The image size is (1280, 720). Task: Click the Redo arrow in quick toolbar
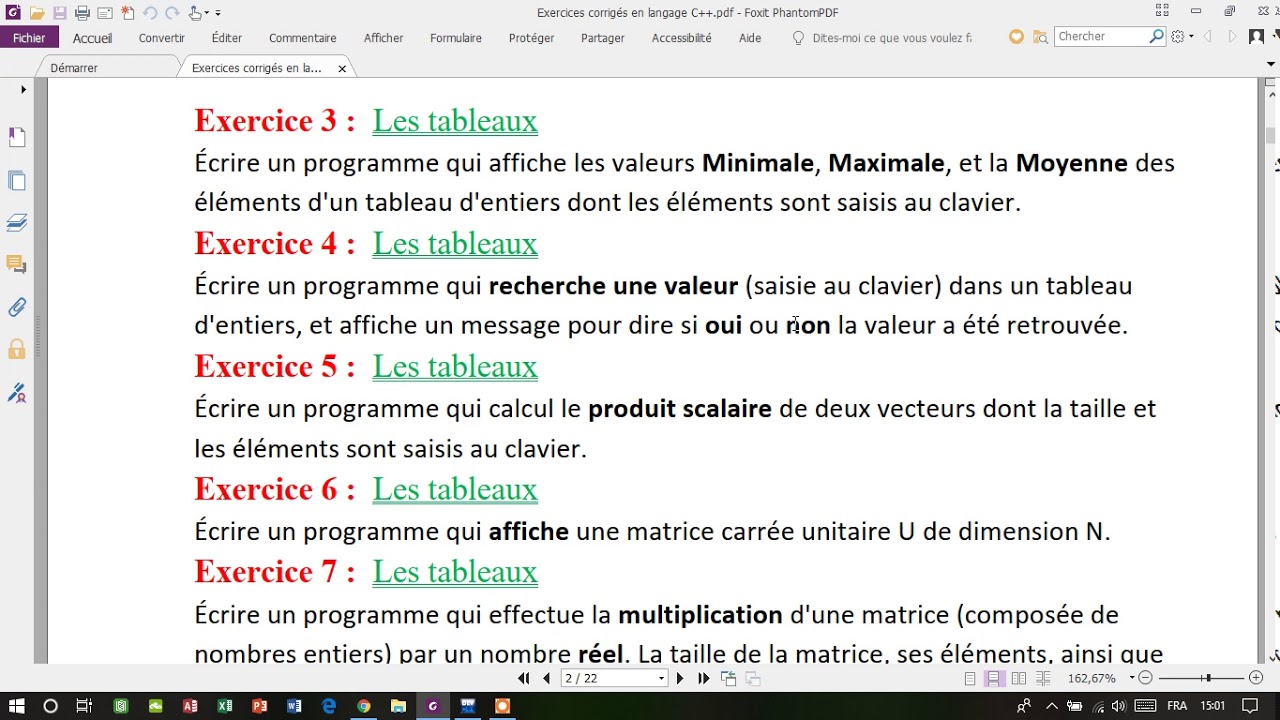coord(172,13)
